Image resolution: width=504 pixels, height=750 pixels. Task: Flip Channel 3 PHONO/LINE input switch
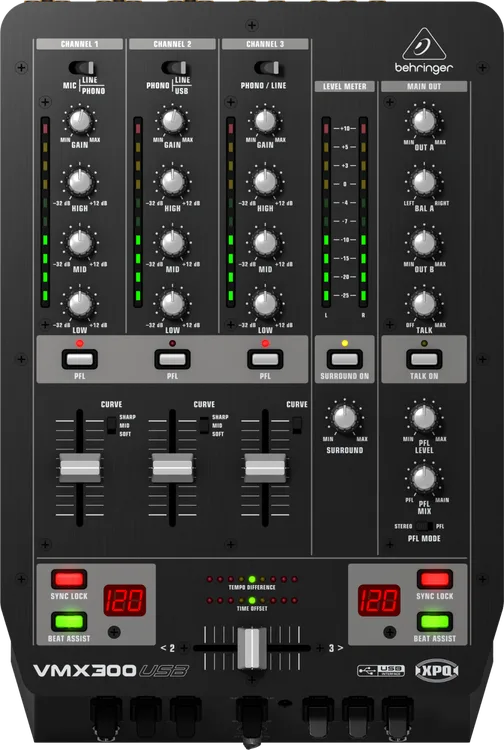[x=268, y=68]
